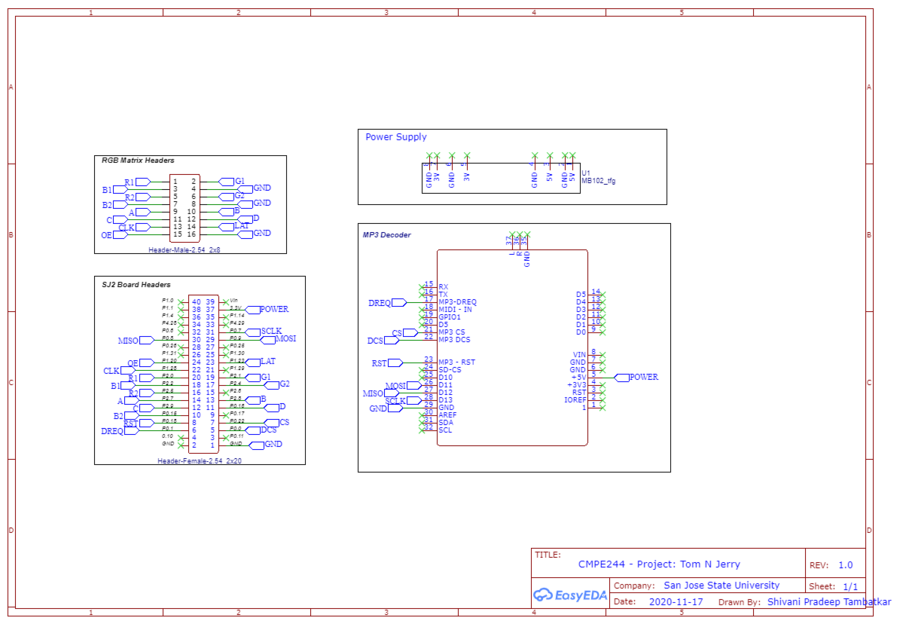Click the MP3-DREQ pin label

[x=457, y=302]
